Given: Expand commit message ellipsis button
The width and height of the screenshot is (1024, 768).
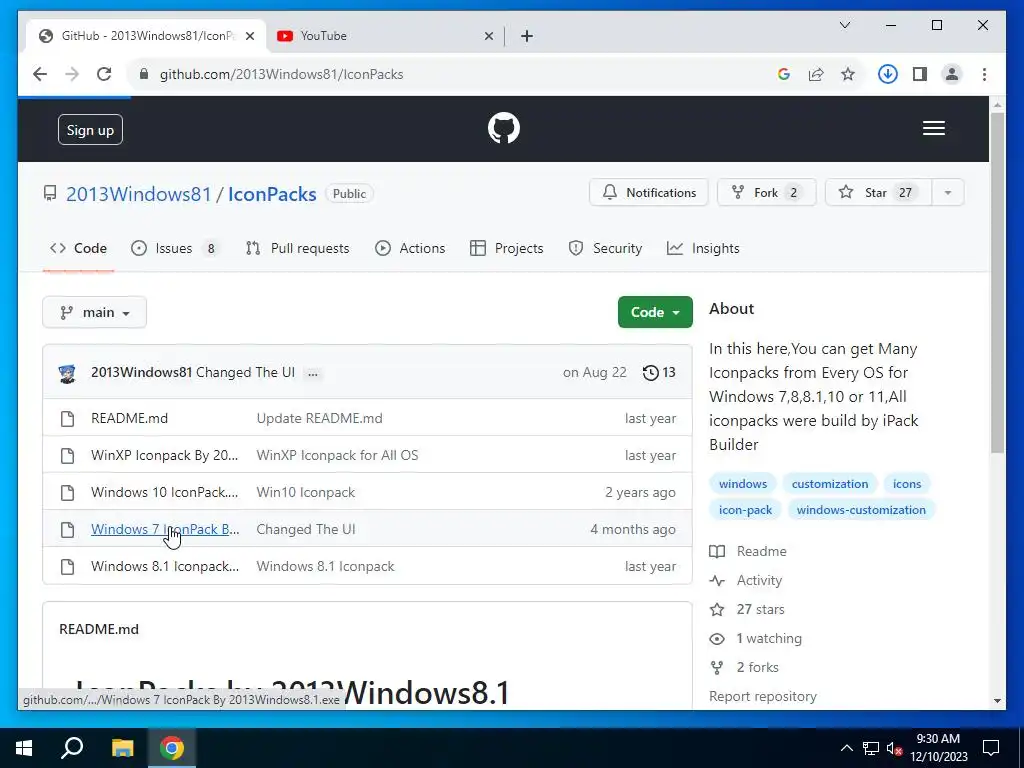Looking at the screenshot, I should pos(313,374).
